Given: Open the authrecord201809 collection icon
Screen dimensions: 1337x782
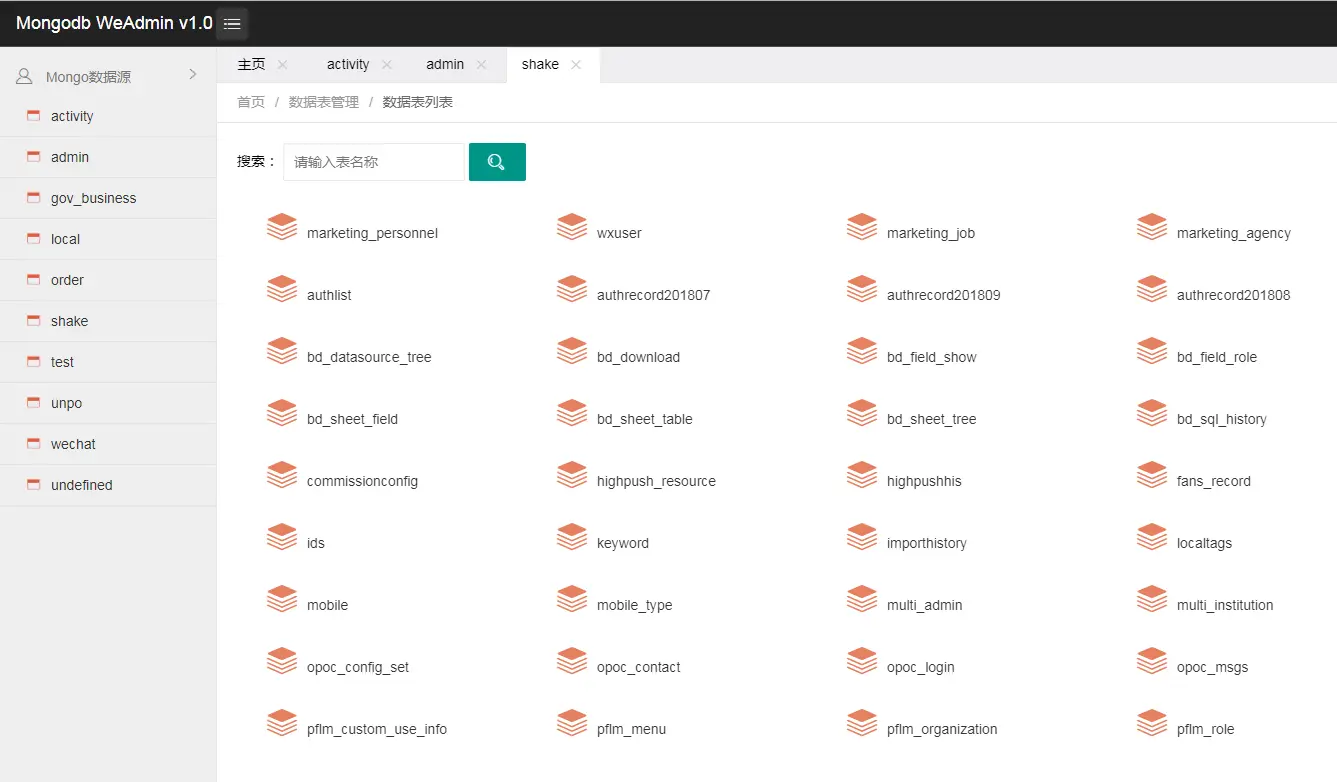Looking at the screenshot, I should [862, 289].
